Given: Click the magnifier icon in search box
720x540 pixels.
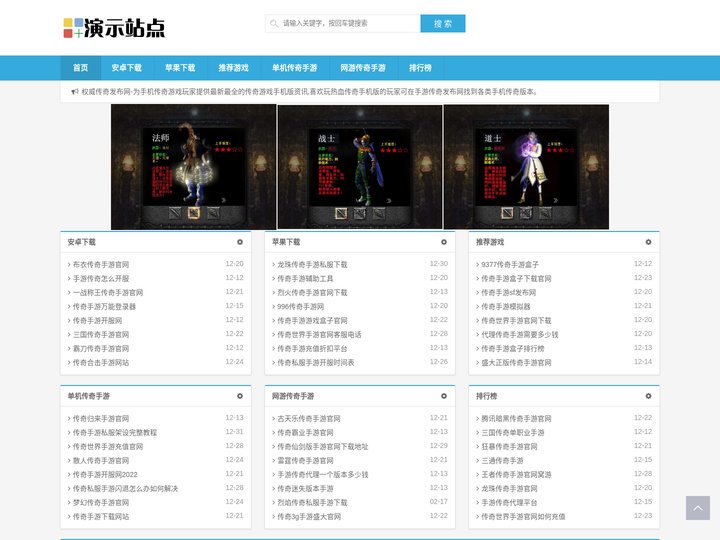Looking at the screenshot, I should 274,23.
